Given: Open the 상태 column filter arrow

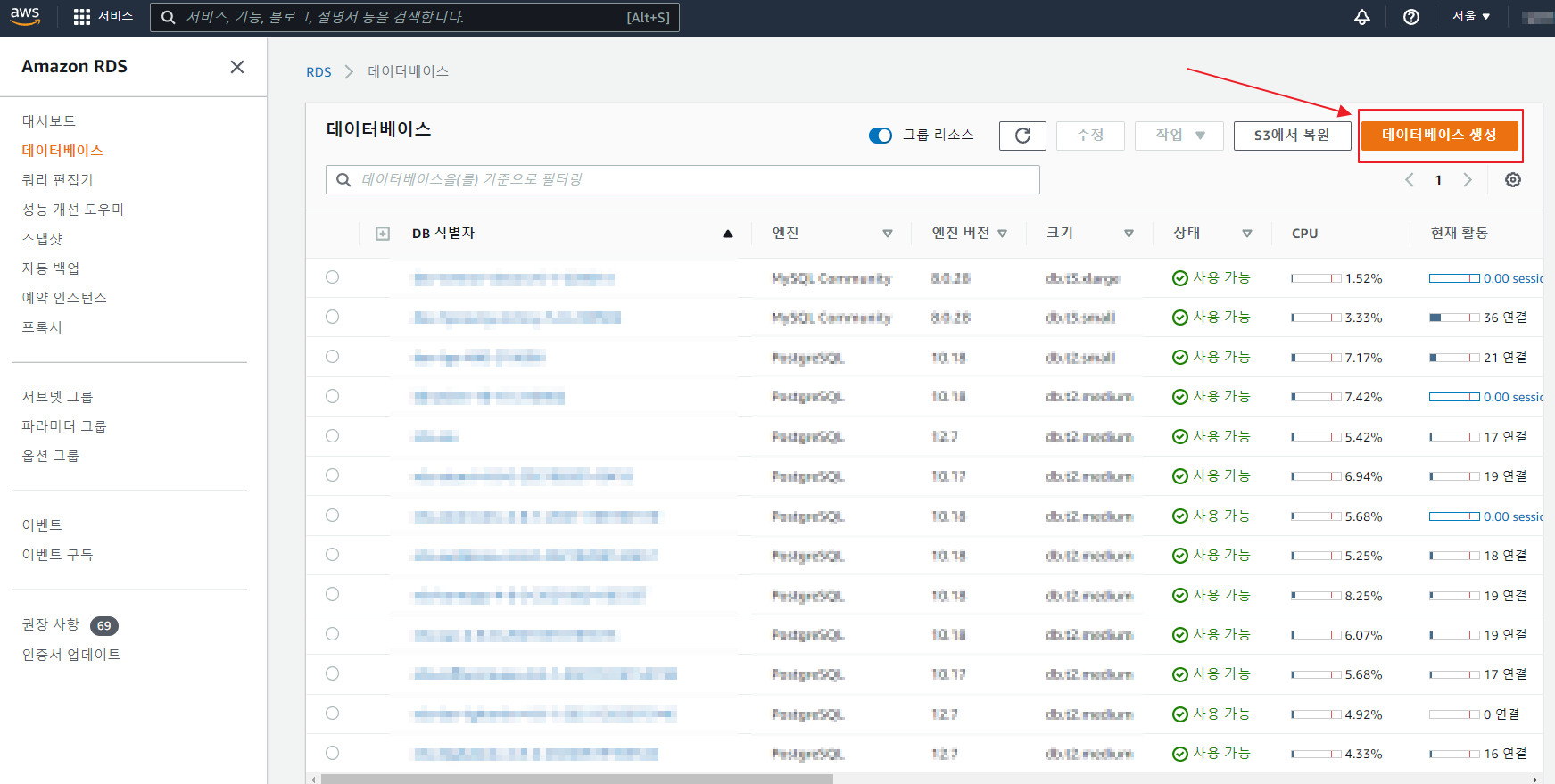Looking at the screenshot, I should click(x=1247, y=234).
